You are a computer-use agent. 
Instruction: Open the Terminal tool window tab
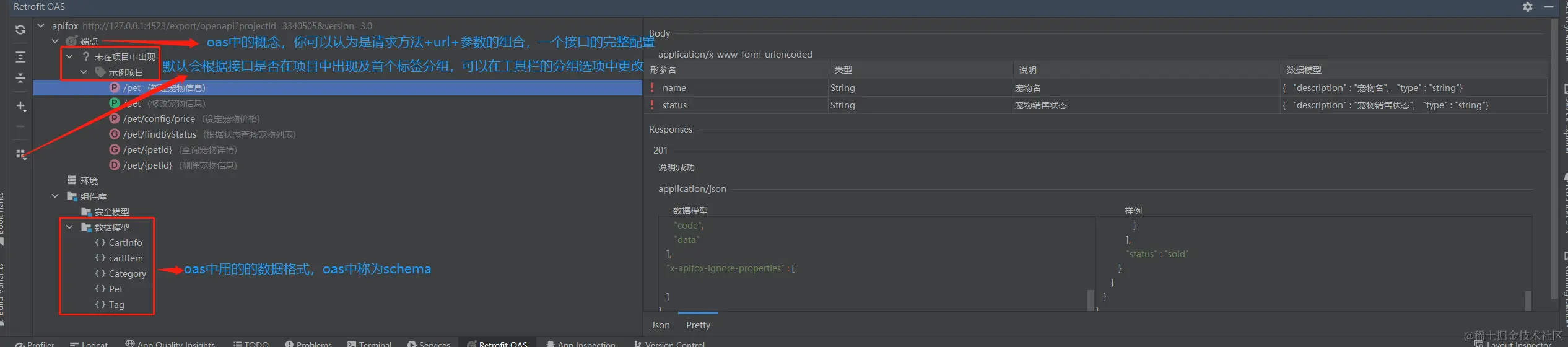coord(370,343)
